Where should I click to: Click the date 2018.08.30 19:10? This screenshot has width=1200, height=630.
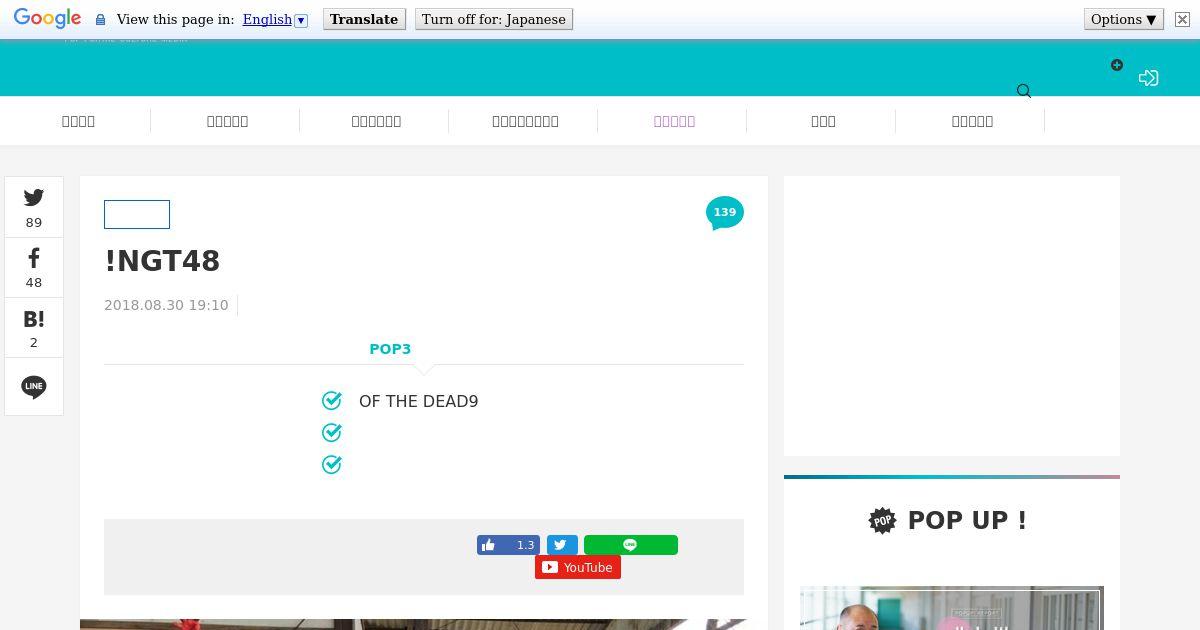point(166,305)
